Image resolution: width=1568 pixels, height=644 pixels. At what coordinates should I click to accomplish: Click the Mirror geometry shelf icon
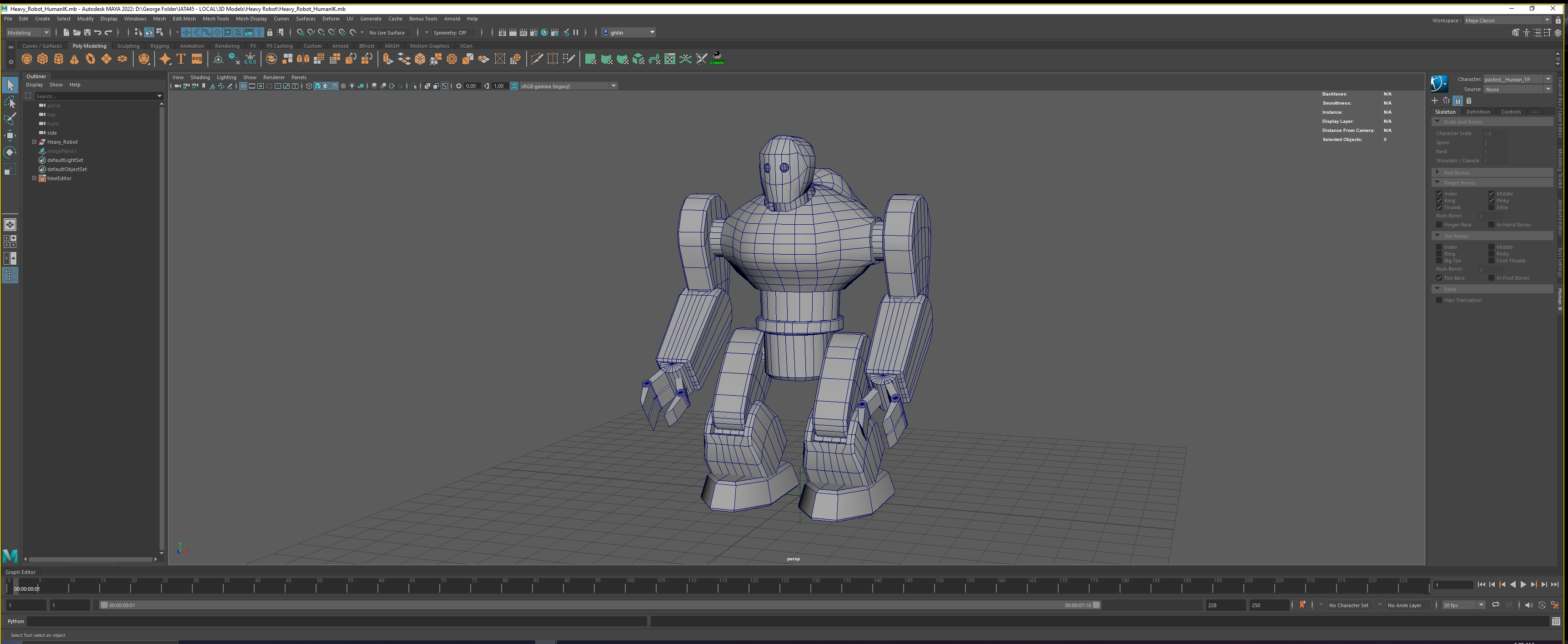coord(303,59)
